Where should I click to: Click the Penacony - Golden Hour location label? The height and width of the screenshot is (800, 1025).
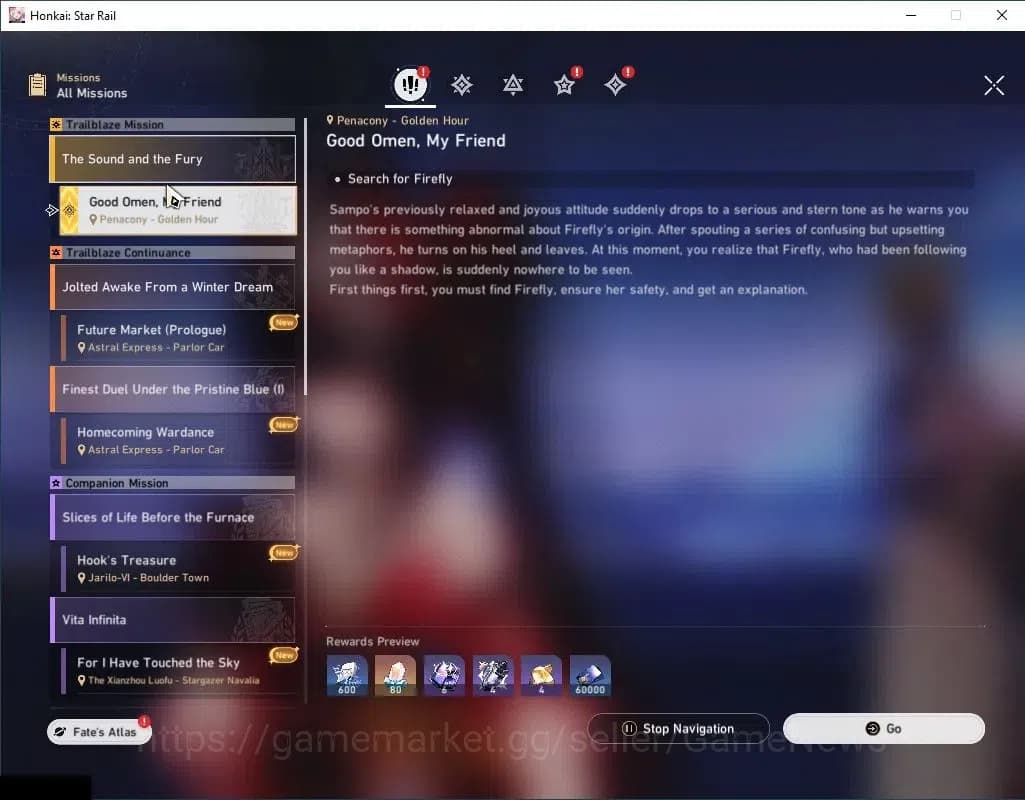(397, 120)
